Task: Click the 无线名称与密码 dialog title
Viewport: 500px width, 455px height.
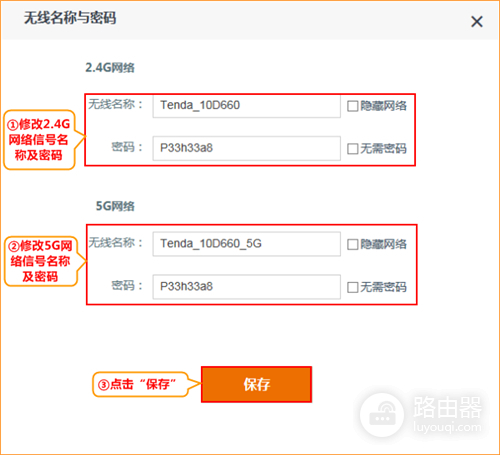Action: tap(70, 18)
